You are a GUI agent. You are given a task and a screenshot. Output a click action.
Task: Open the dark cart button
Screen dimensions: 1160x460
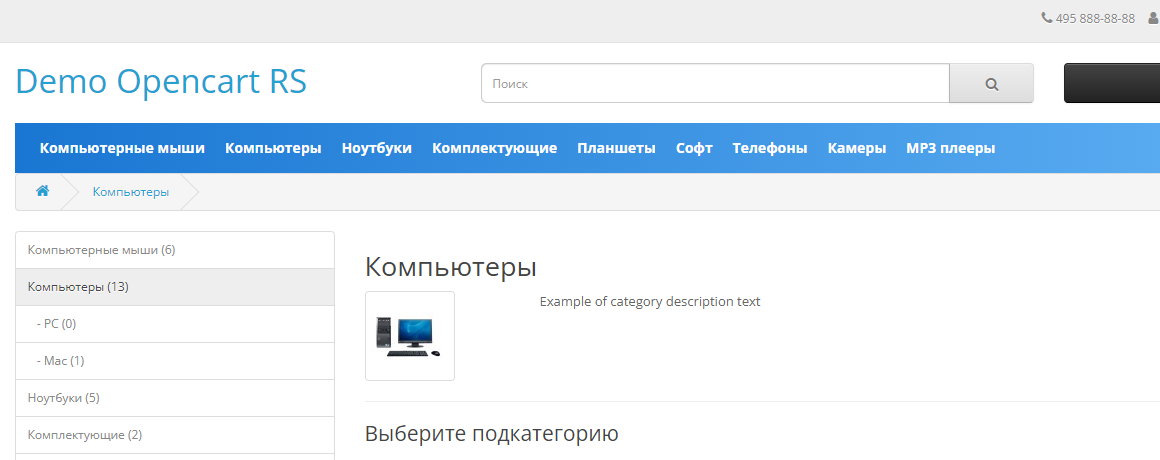1111,84
